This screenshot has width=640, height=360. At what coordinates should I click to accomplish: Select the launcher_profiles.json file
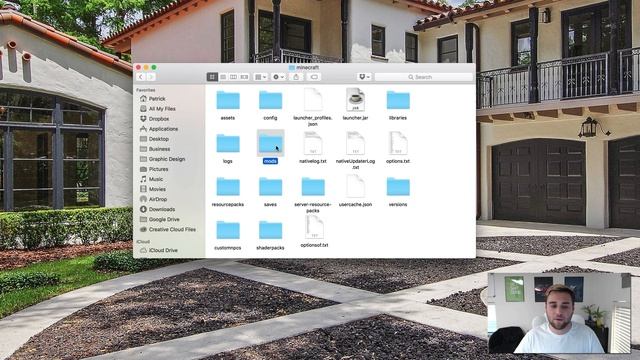[313, 100]
